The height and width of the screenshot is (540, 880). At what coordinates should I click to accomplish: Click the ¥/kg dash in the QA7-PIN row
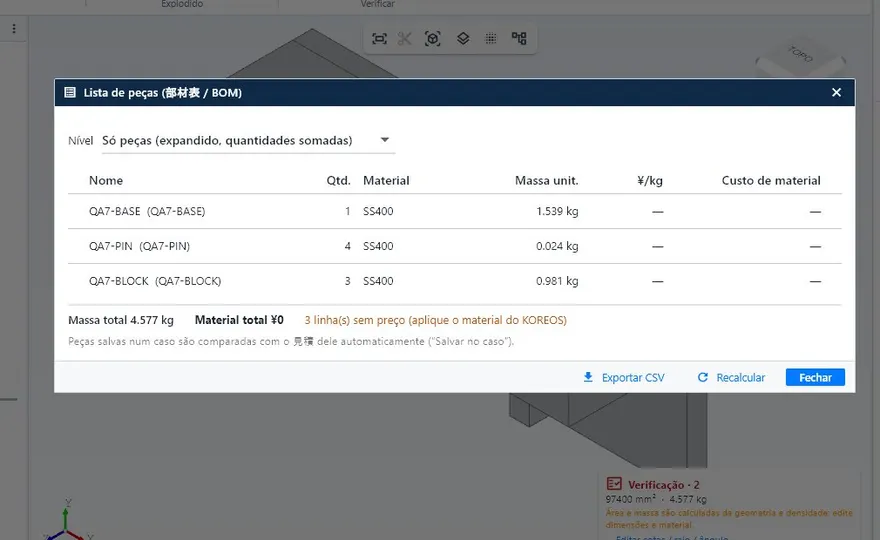657,246
